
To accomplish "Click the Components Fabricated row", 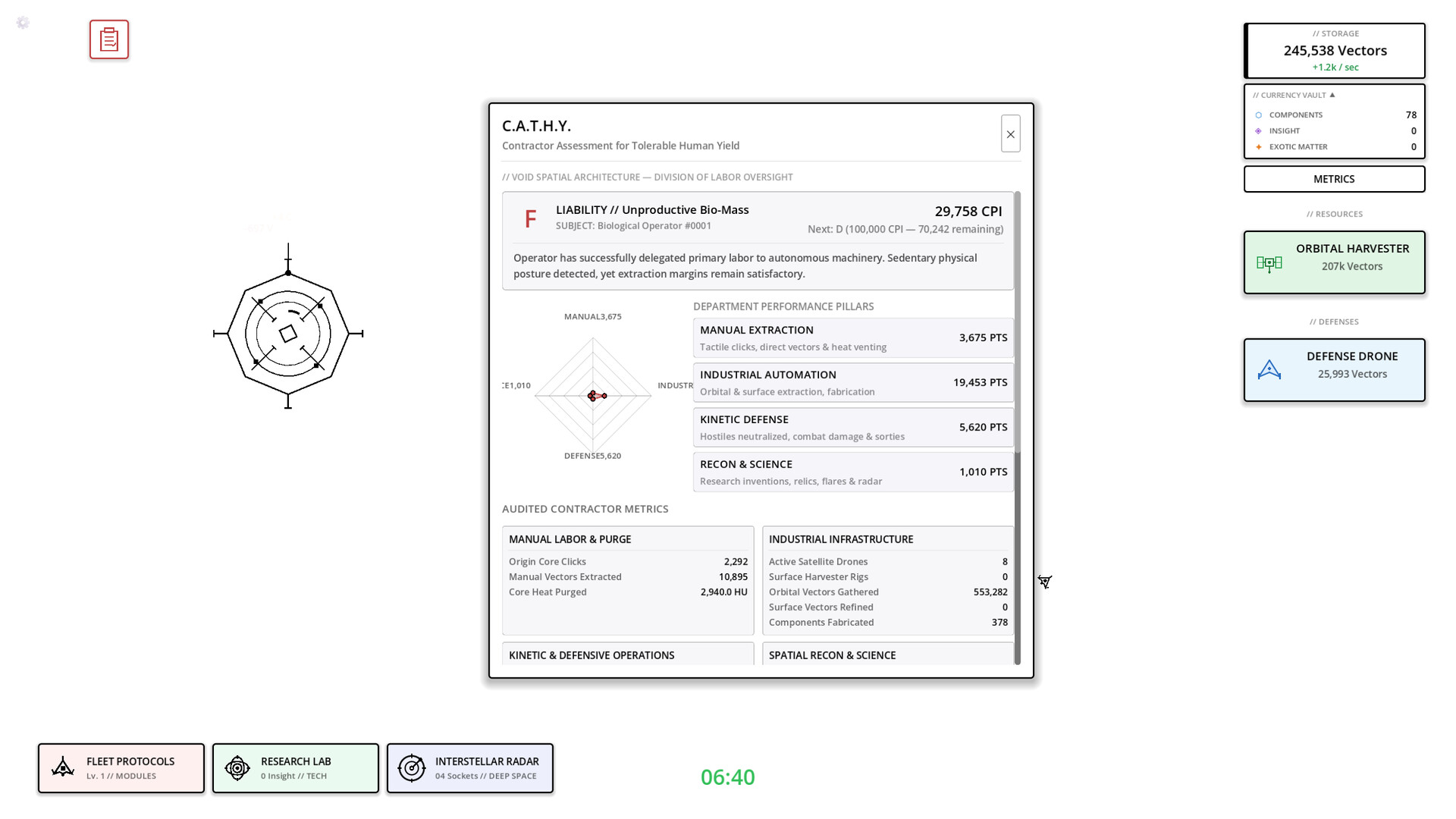I will pyautogui.click(x=888, y=623).
